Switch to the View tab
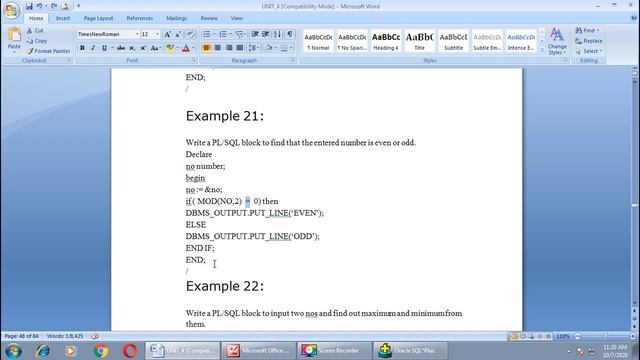The height and width of the screenshot is (360, 640). coord(236,18)
